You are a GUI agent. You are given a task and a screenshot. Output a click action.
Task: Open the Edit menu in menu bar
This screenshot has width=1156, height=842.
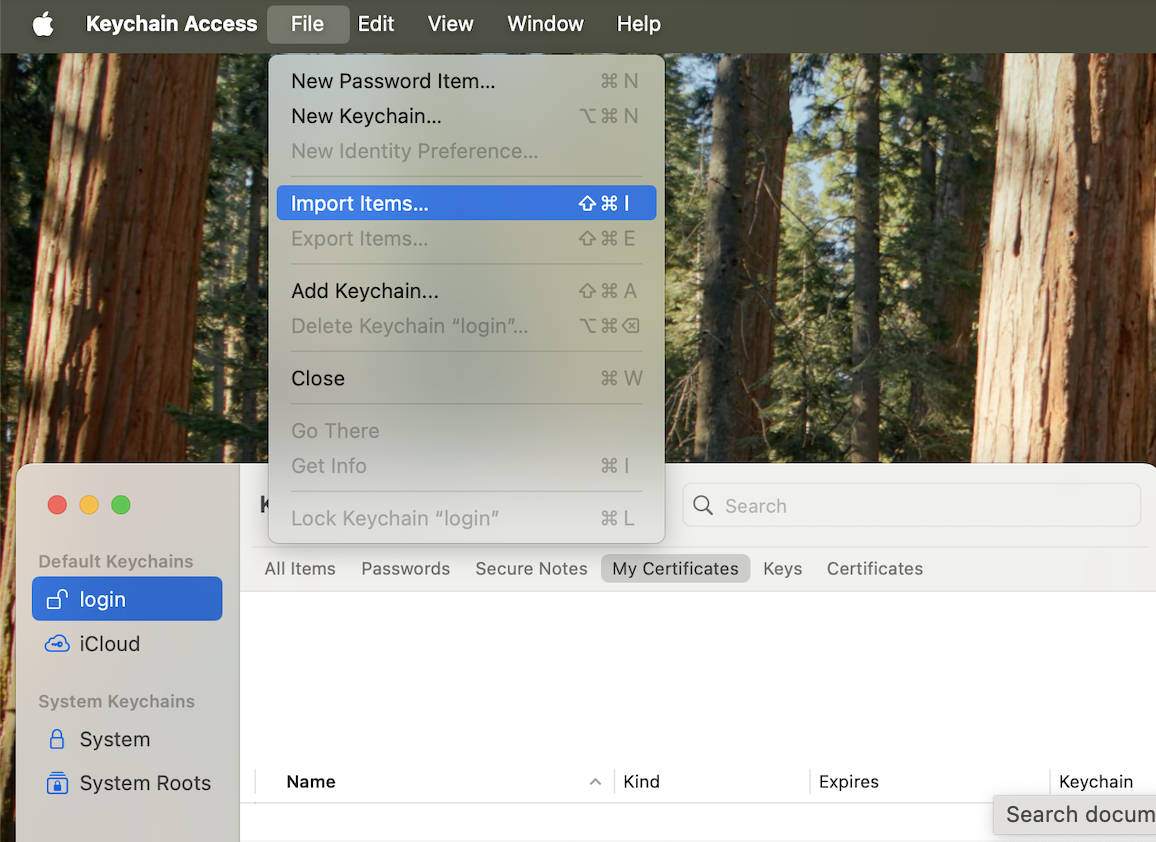click(x=376, y=24)
